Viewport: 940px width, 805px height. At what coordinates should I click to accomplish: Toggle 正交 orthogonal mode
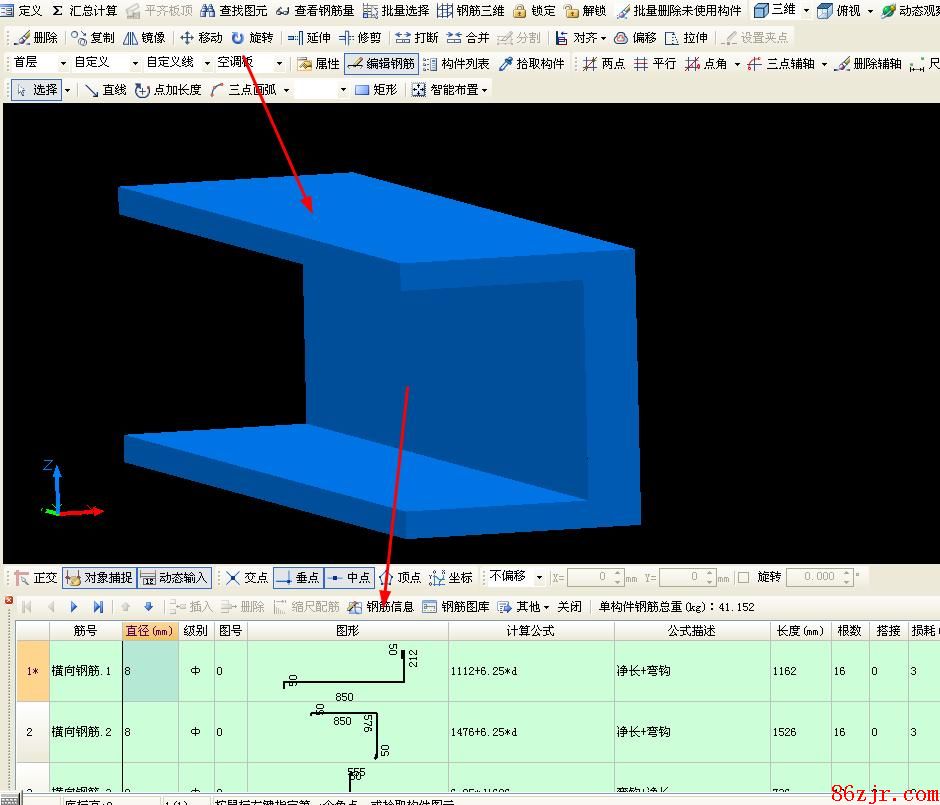pyautogui.click(x=36, y=578)
